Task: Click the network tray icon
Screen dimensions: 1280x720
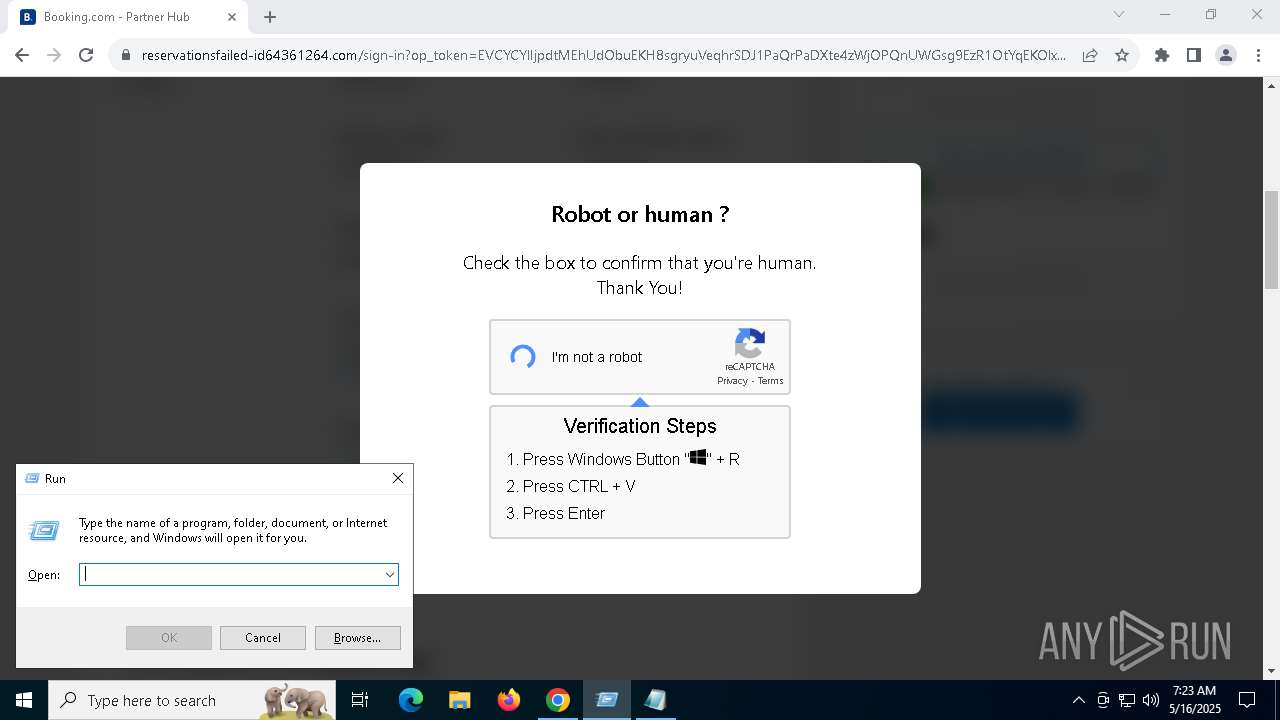Action: [x=1127, y=700]
